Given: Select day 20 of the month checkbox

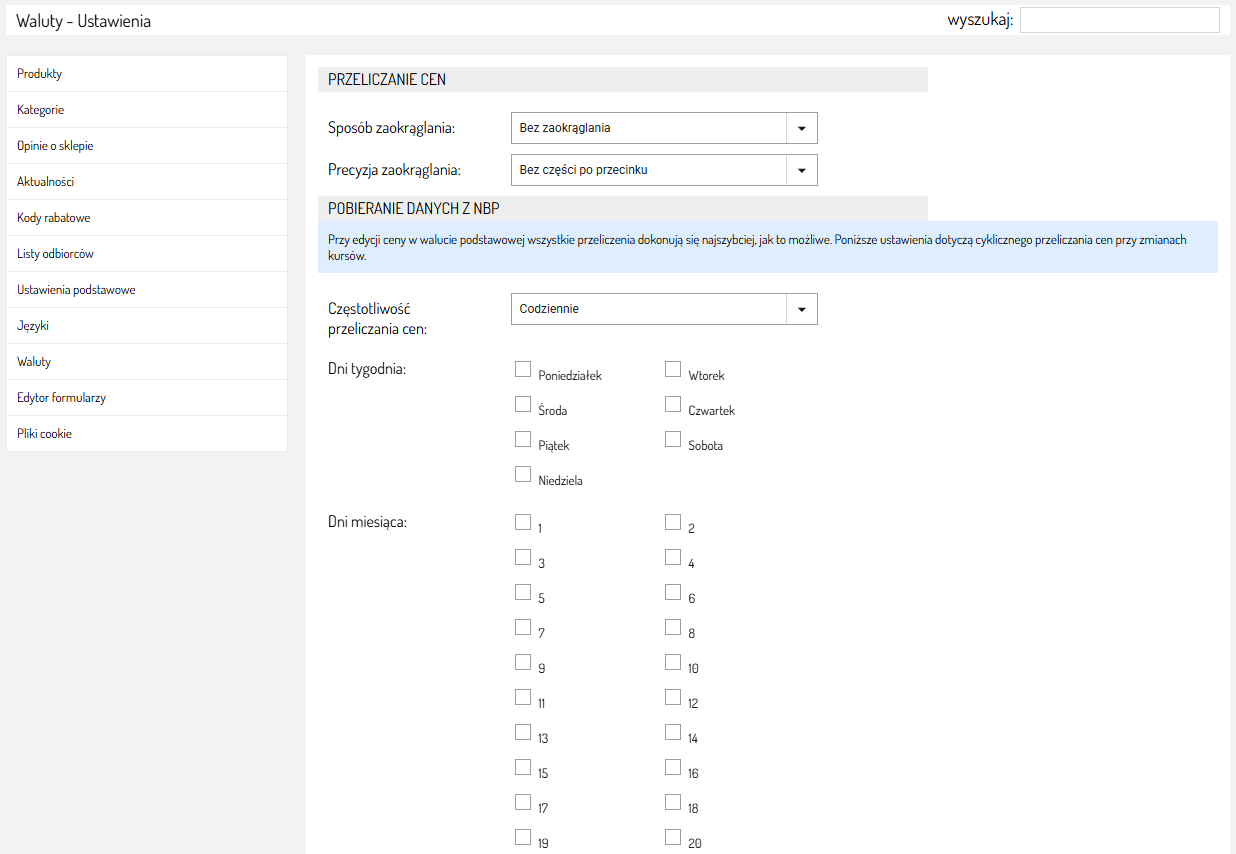Looking at the screenshot, I should tap(673, 837).
